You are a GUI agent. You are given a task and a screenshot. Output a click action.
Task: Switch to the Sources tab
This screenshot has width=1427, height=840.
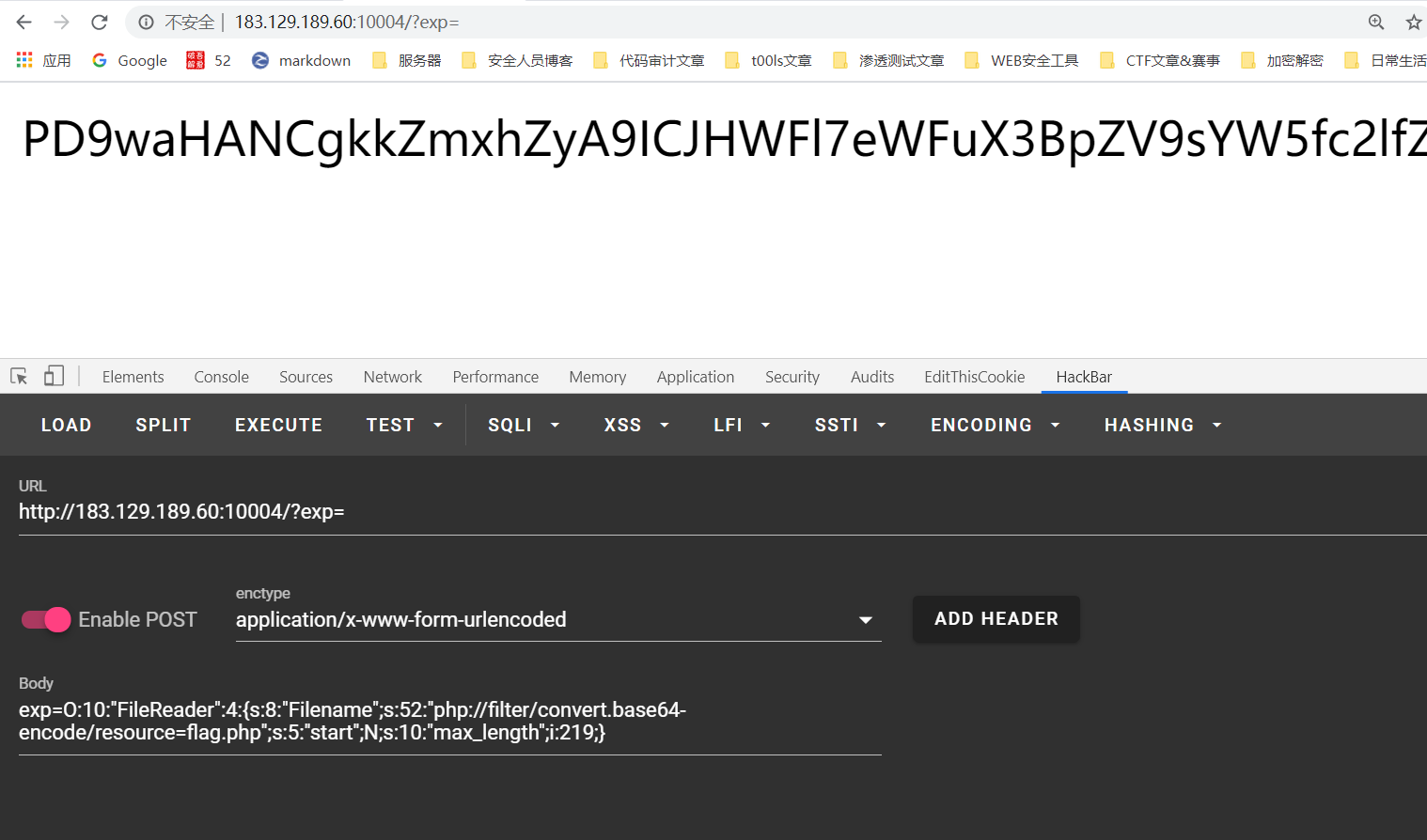[306, 377]
